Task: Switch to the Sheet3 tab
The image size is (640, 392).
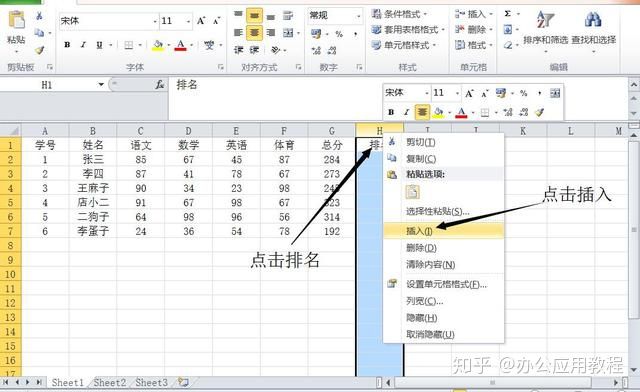Action: (151, 383)
